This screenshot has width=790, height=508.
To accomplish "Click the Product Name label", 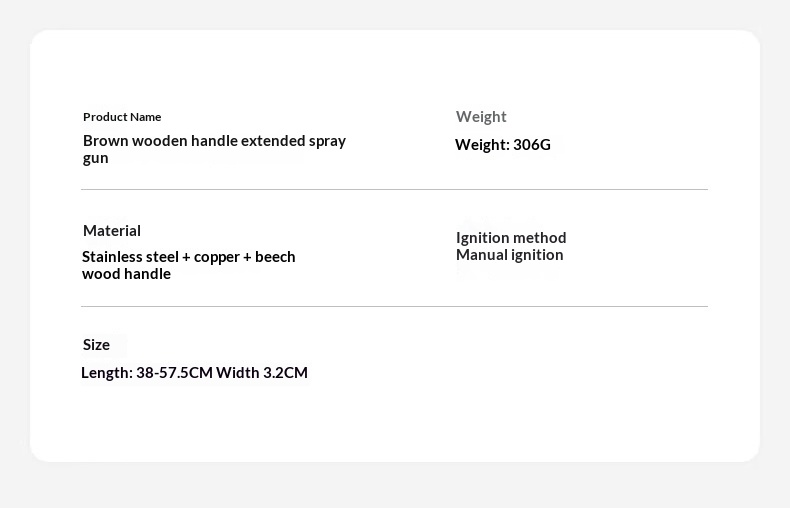I will [x=122, y=117].
